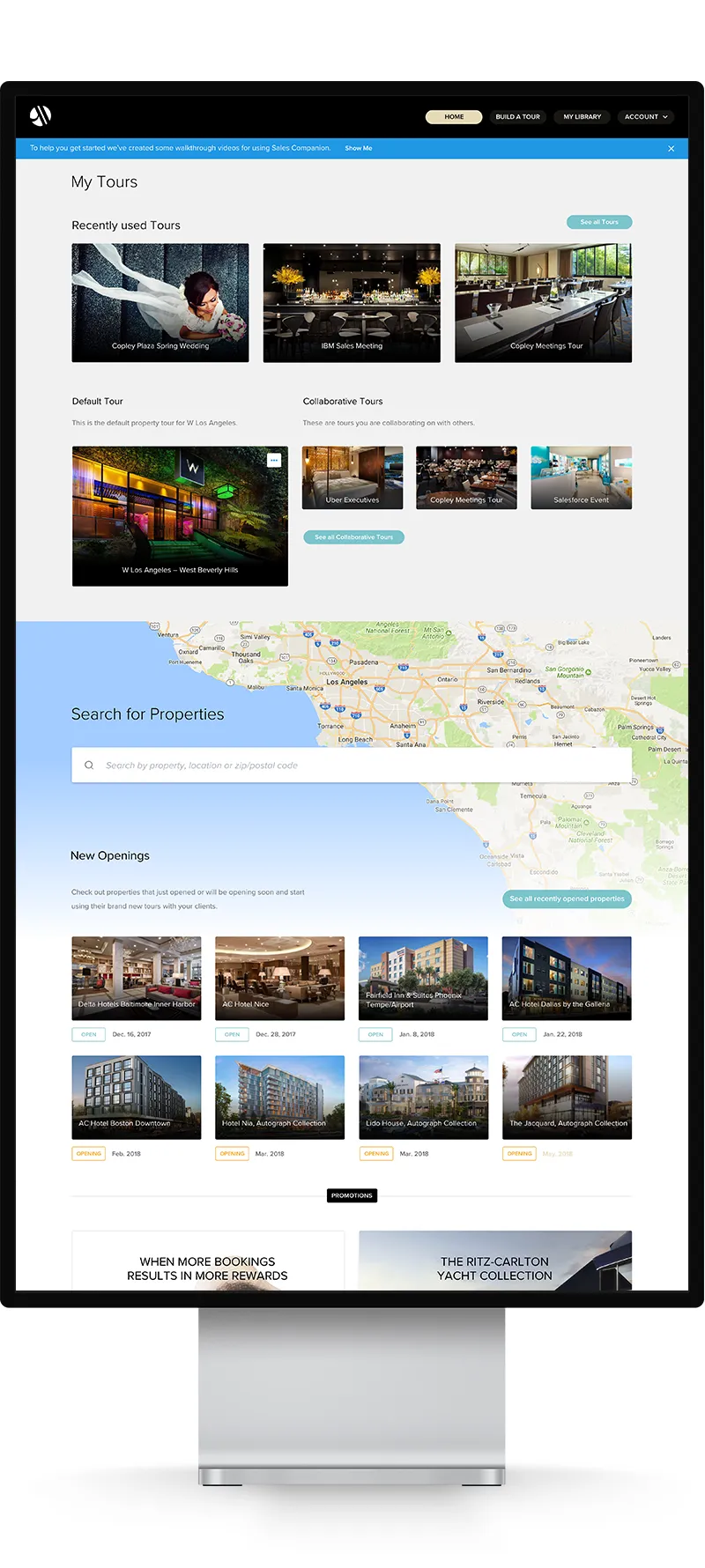Open the three-dot menu on W Los Angeles tour
The width and height of the screenshot is (705, 1568).
[274, 460]
